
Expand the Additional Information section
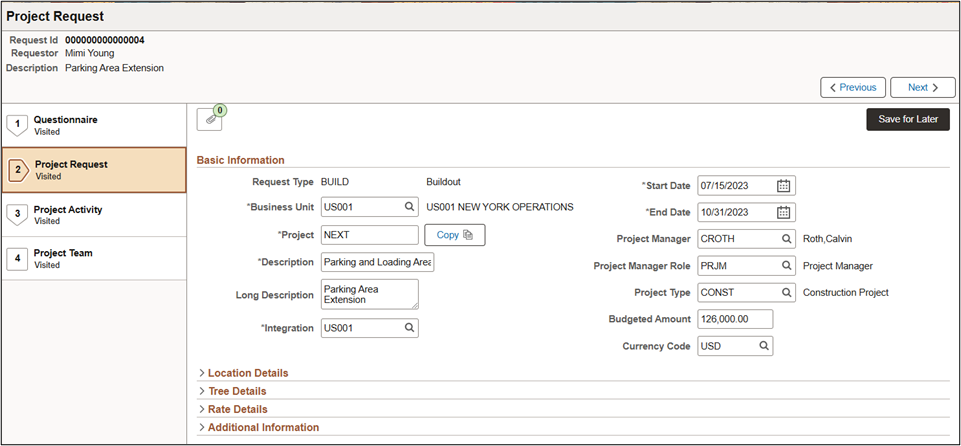(259, 427)
